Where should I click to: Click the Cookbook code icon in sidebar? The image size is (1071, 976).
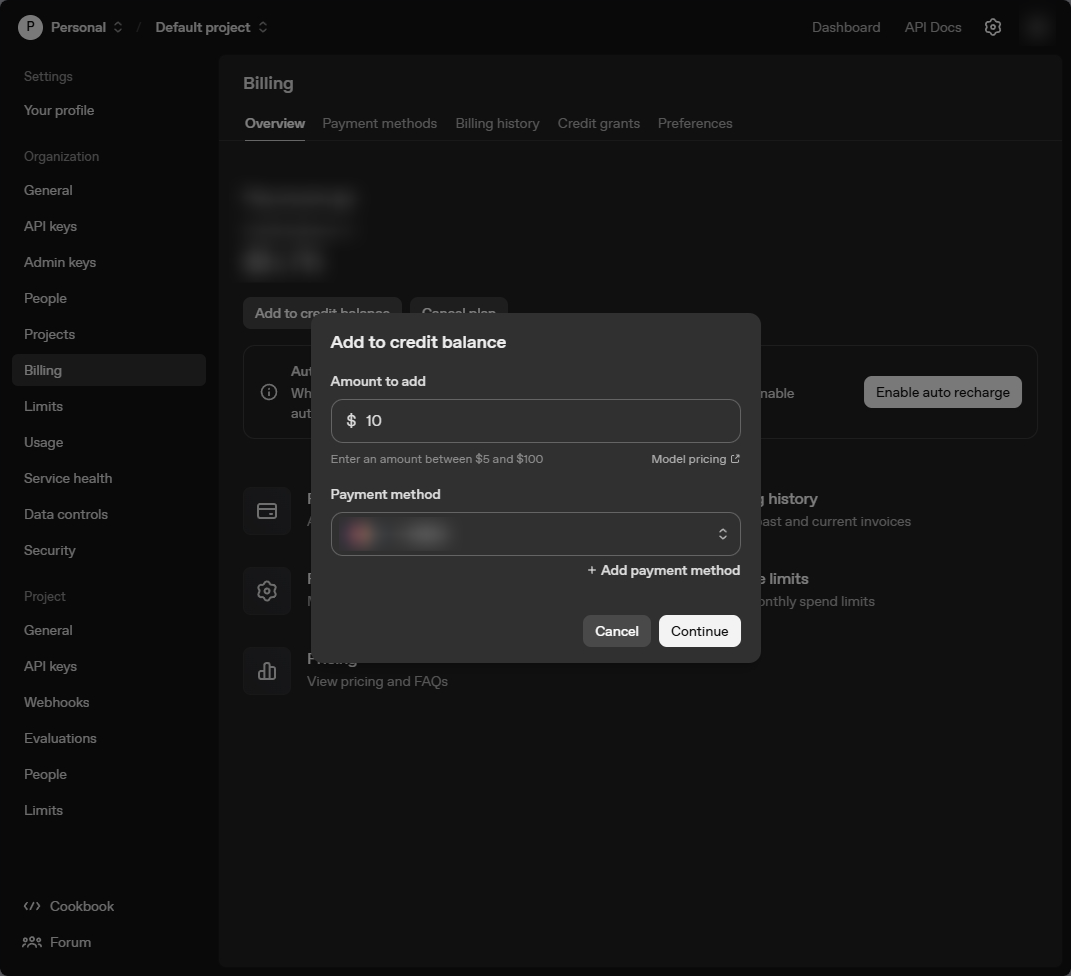(x=31, y=906)
